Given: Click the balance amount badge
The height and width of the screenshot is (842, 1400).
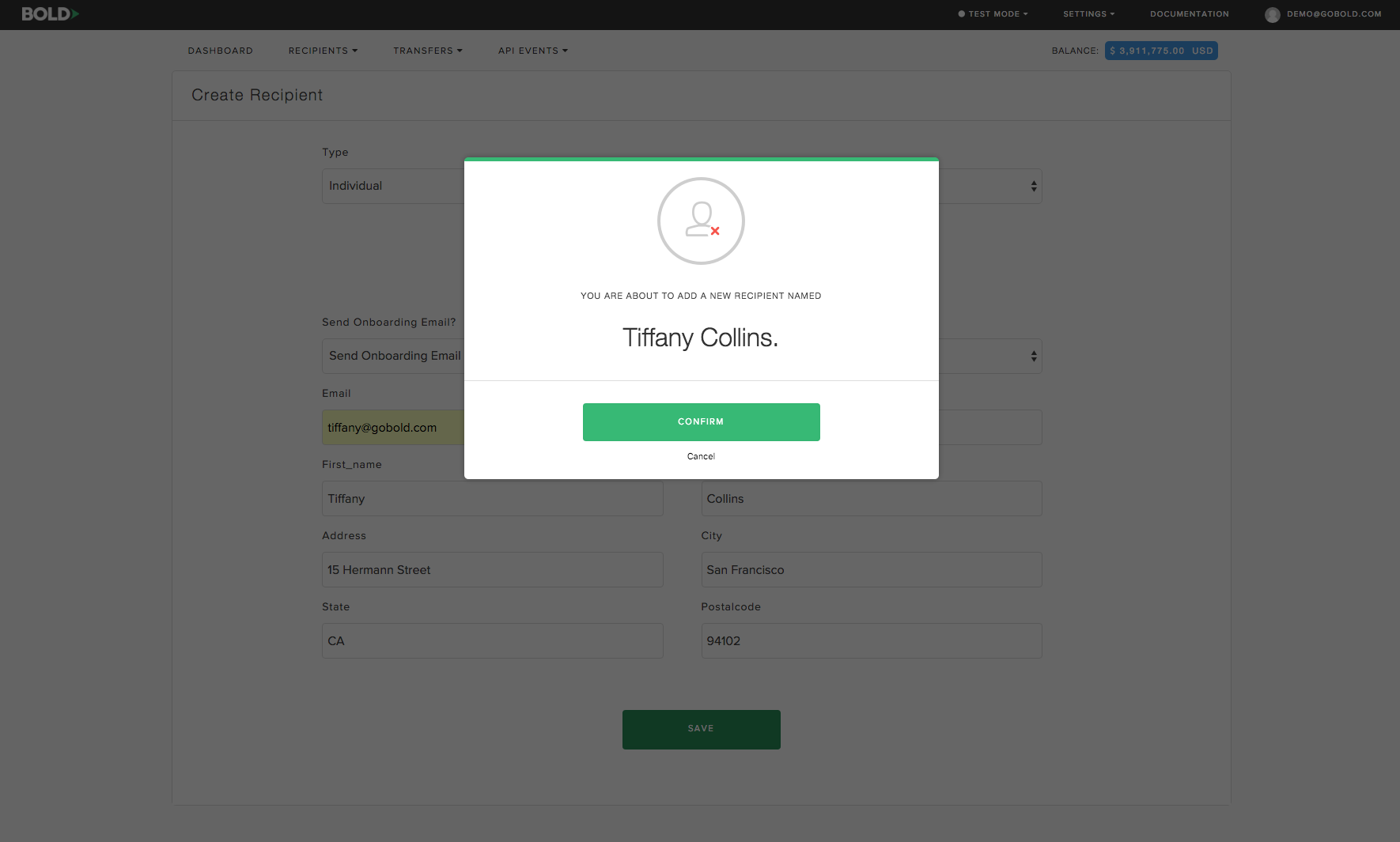Looking at the screenshot, I should point(1161,51).
